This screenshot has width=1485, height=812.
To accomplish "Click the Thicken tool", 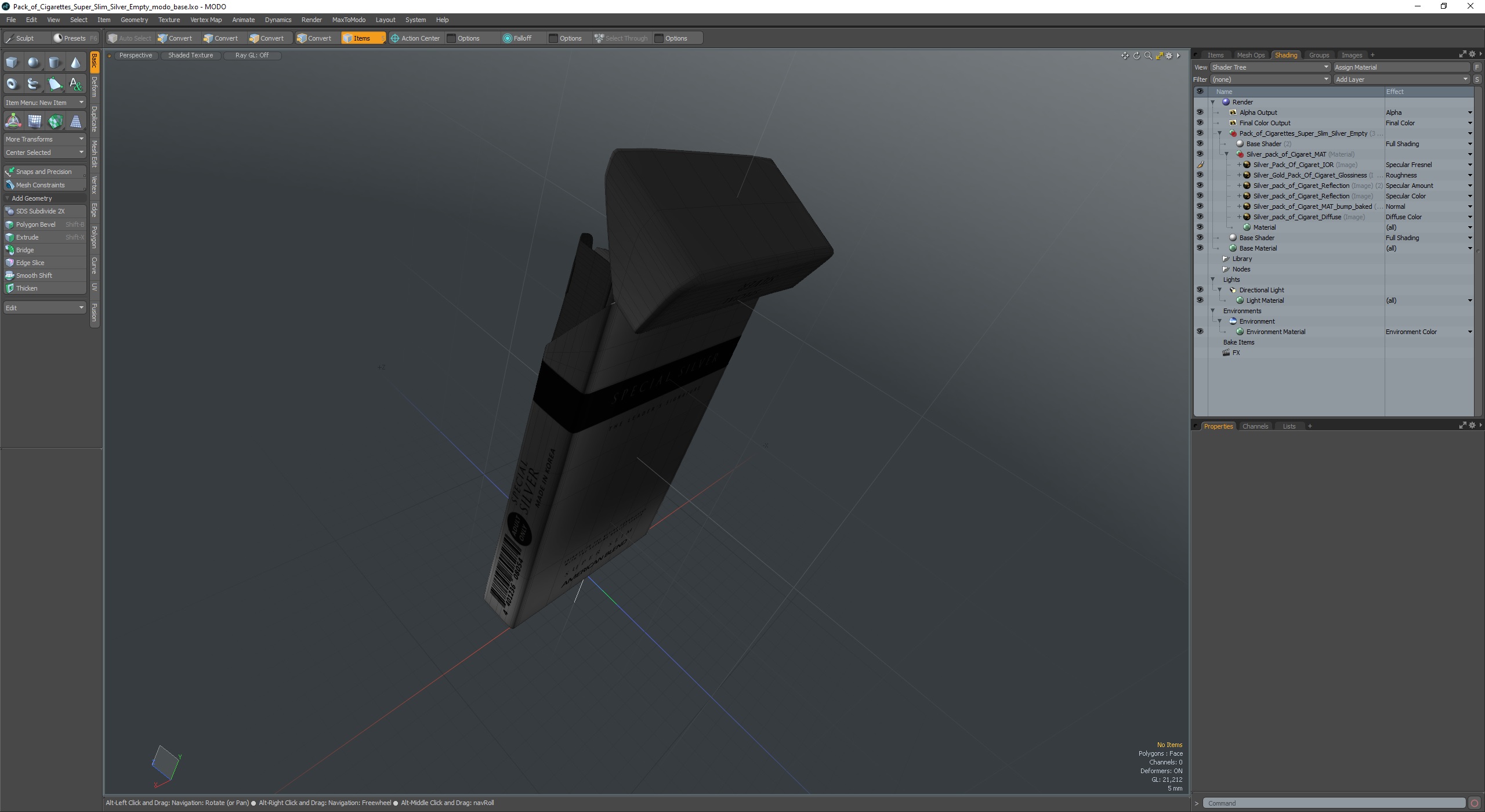I will pyautogui.click(x=45, y=288).
